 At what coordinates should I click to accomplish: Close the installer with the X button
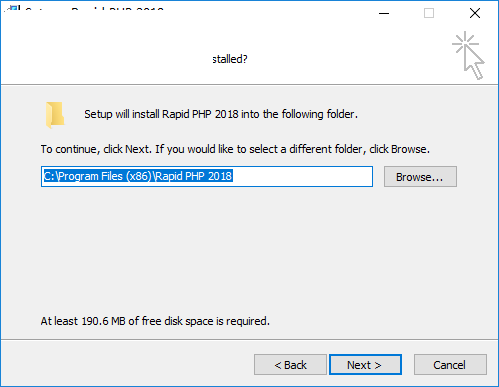coord(475,13)
